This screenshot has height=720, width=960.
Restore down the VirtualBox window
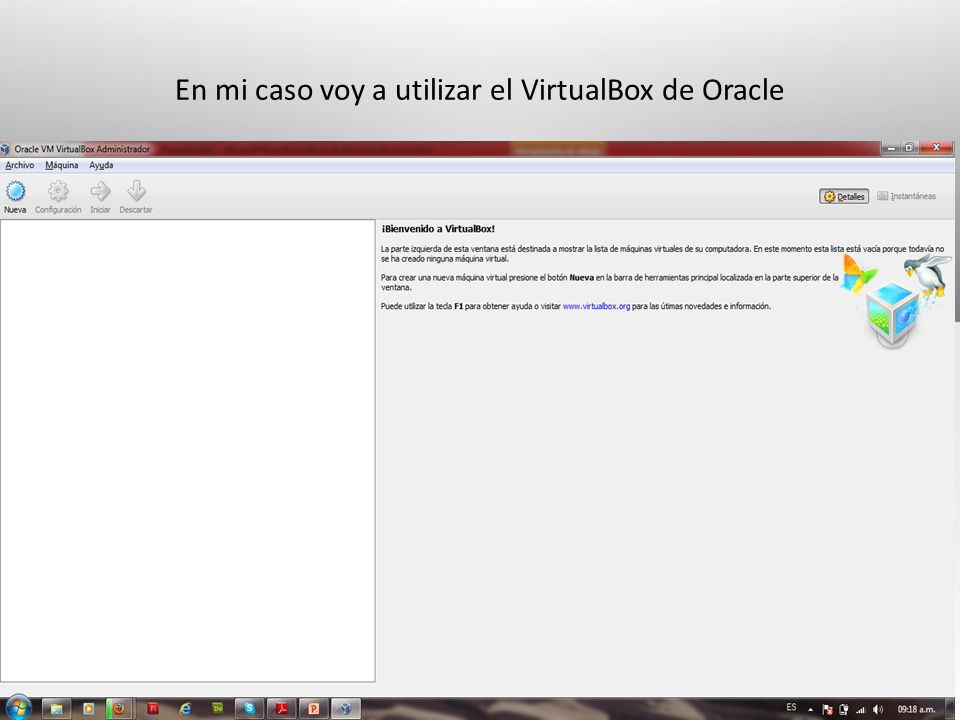point(909,148)
